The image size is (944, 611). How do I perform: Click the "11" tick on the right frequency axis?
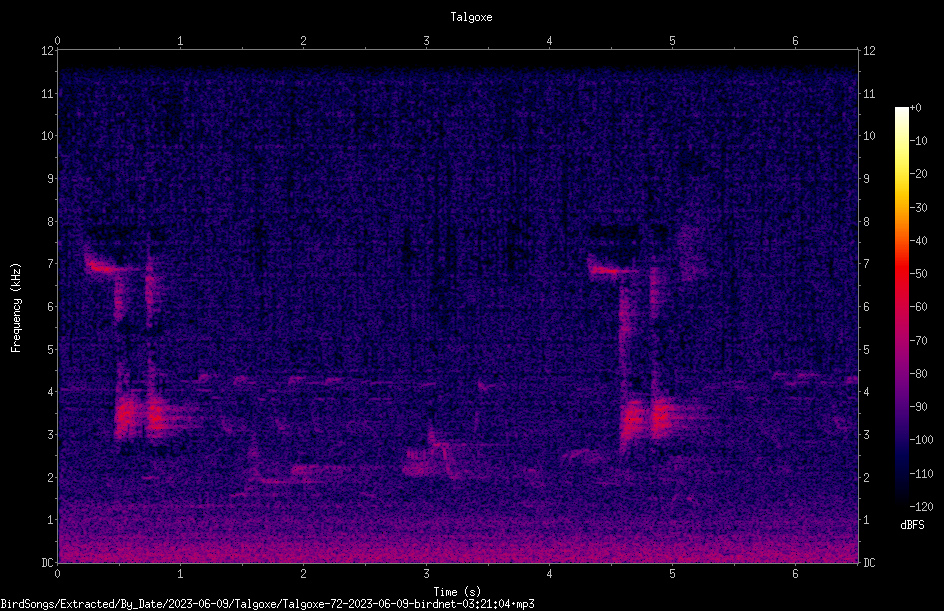pos(869,93)
